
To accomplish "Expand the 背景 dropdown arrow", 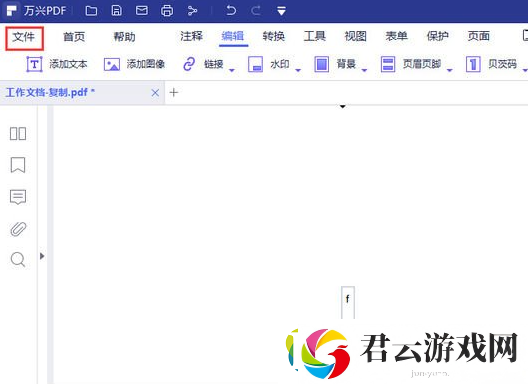I will 364,70.
